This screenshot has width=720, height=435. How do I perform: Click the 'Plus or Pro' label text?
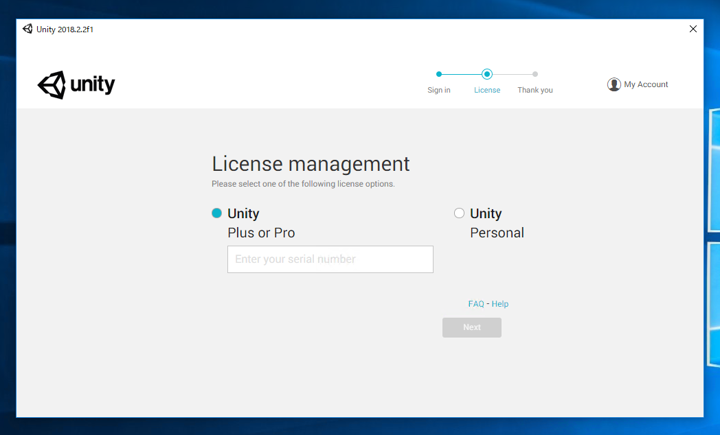(261, 233)
